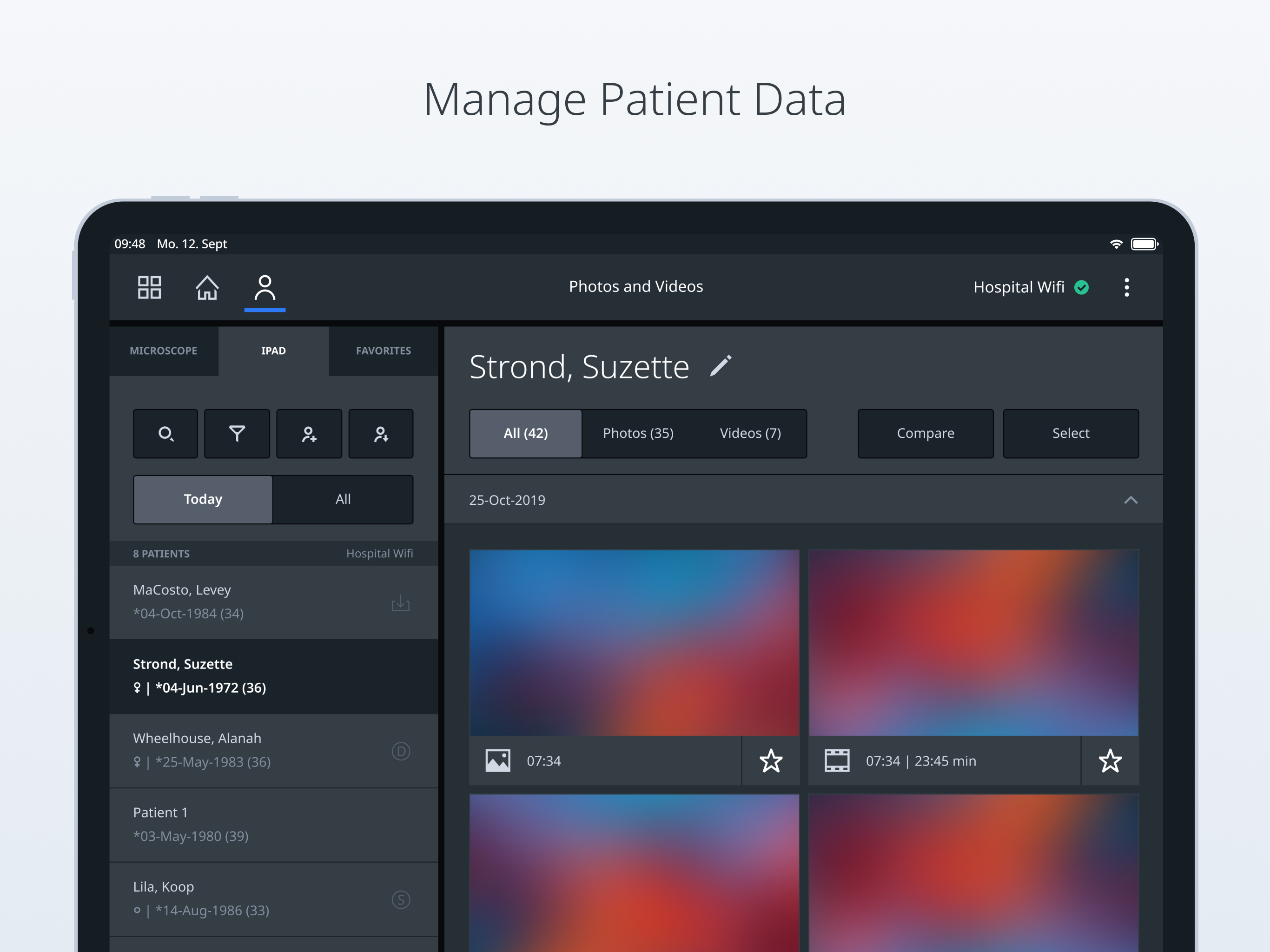Viewport: 1270px width, 952px height.
Task: Click the *25-May-1983 (36) birthdate text
Action: tap(213, 762)
